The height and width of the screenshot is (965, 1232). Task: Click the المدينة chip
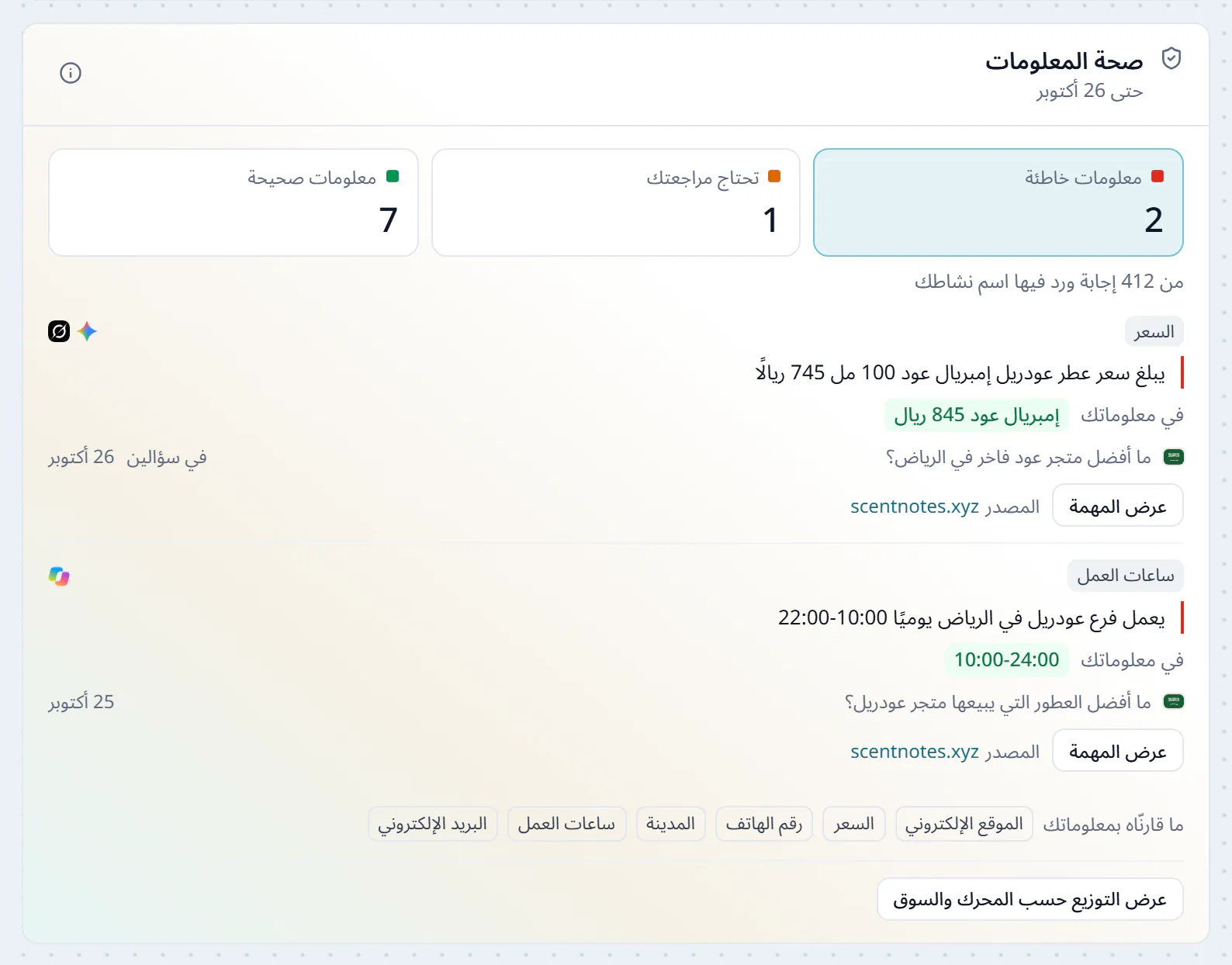(x=671, y=824)
